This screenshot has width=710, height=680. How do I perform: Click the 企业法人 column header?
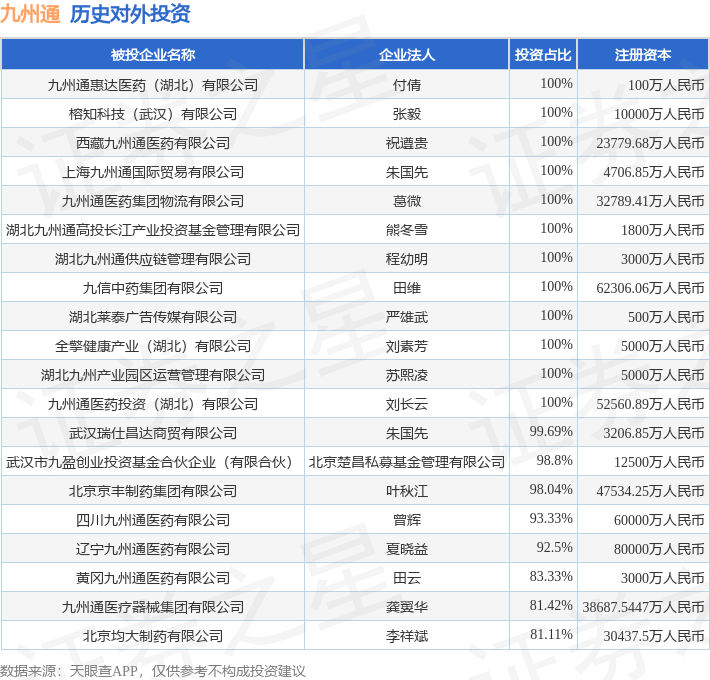407,55
